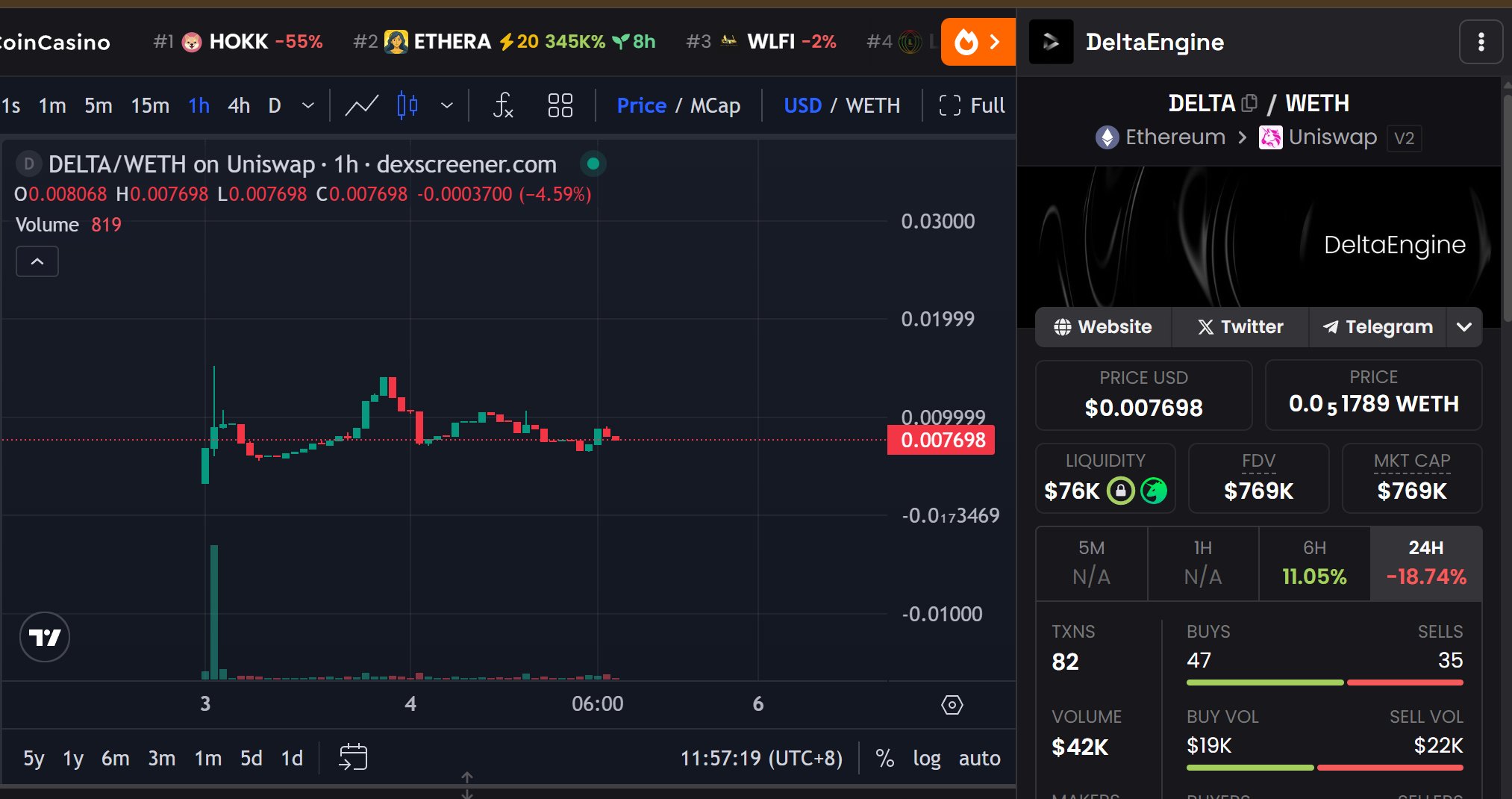Select the 6H stats tab
The width and height of the screenshot is (1512, 799).
pyautogui.click(x=1314, y=563)
